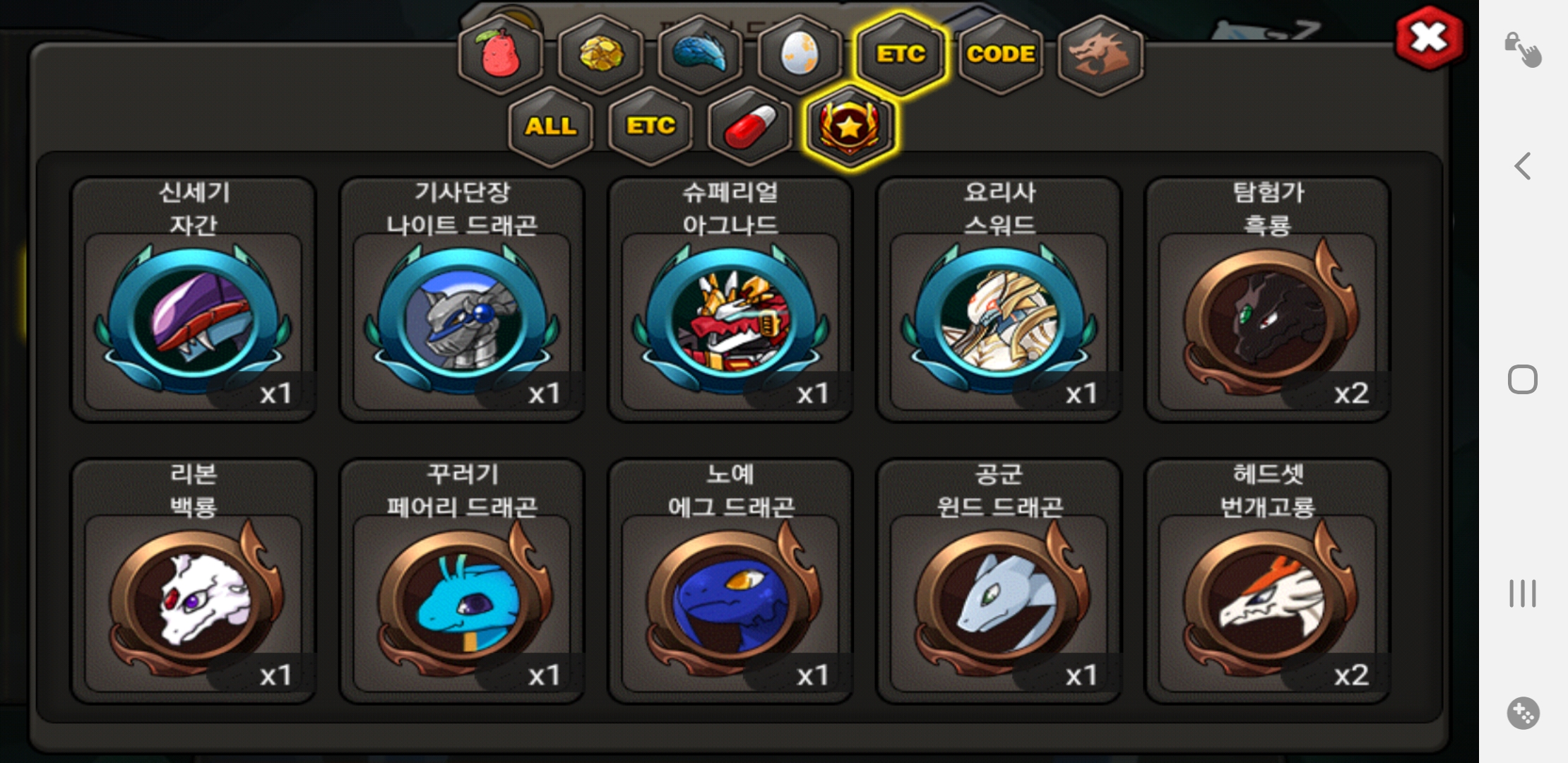This screenshot has height=763, width=1568.
Task: Select the second-row ETC filter
Action: pos(651,126)
